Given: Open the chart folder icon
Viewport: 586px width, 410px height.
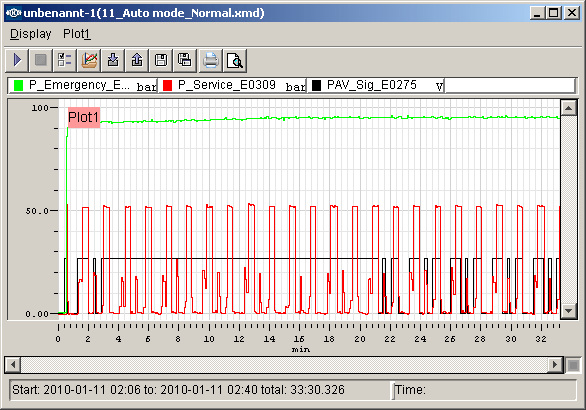Looking at the screenshot, I should pos(89,60).
